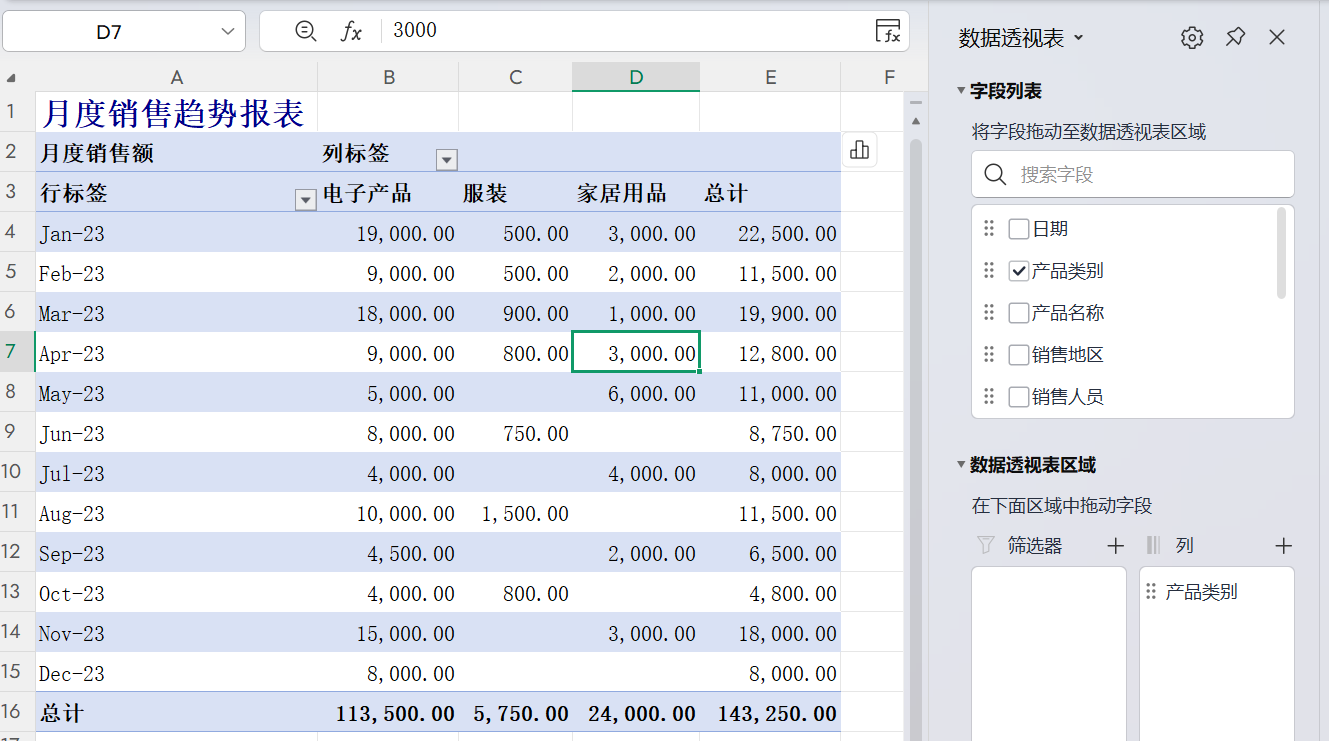Click cell with value 19,000.00
The image size is (1329, 741).
tap(389, 233)
